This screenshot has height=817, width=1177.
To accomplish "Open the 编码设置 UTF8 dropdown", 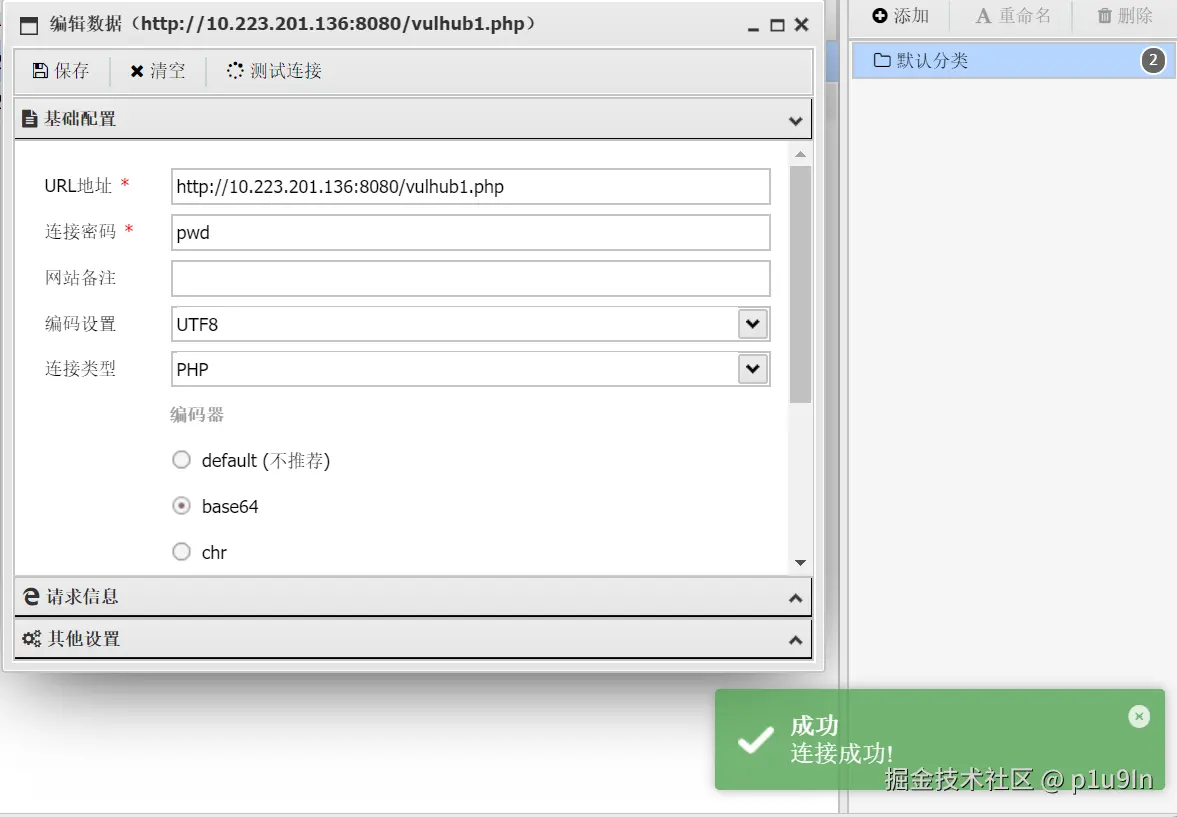I will (753, 324).
